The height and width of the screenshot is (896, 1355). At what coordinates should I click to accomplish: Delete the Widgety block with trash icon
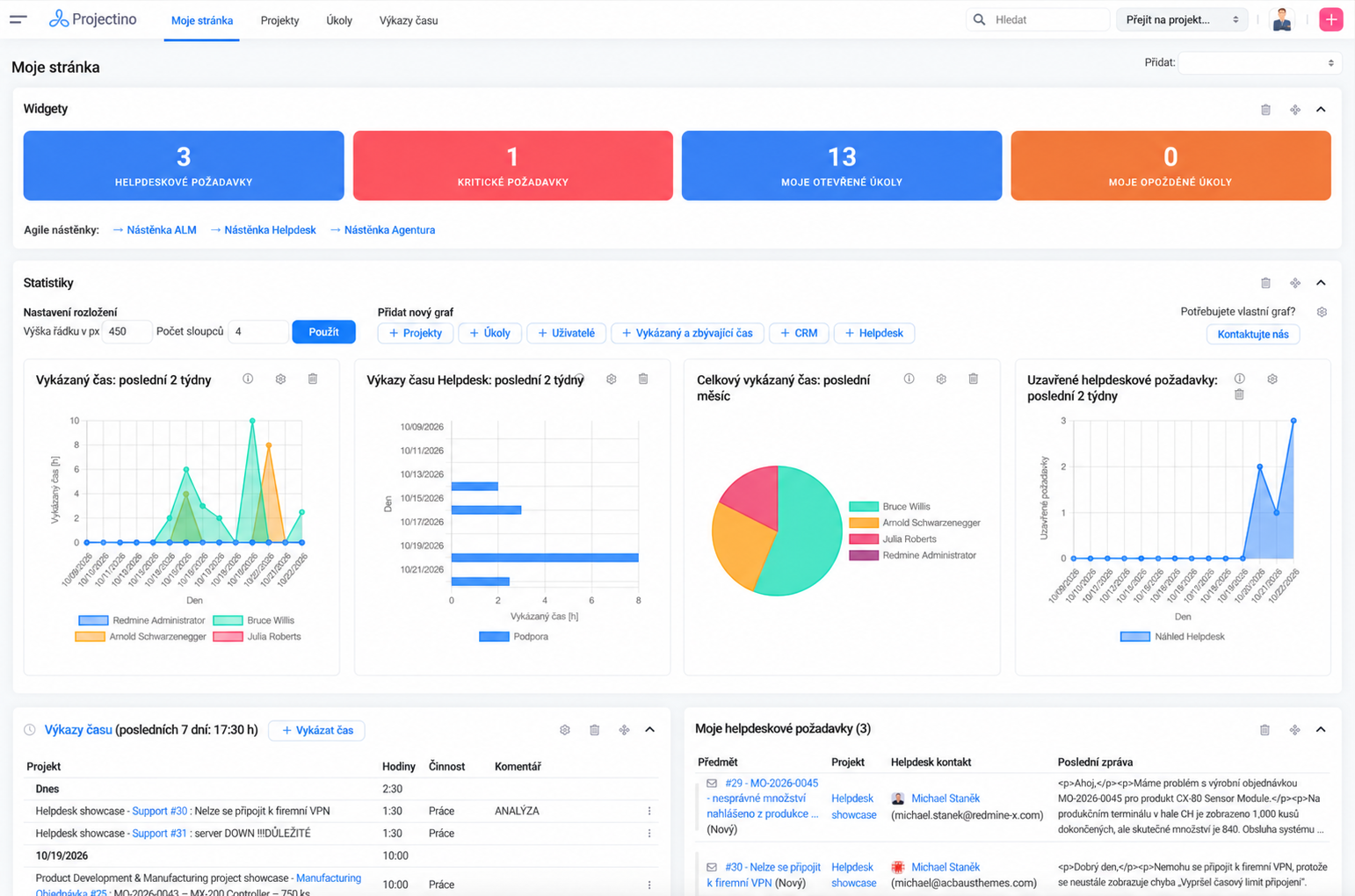click(x=1265, y=110)
